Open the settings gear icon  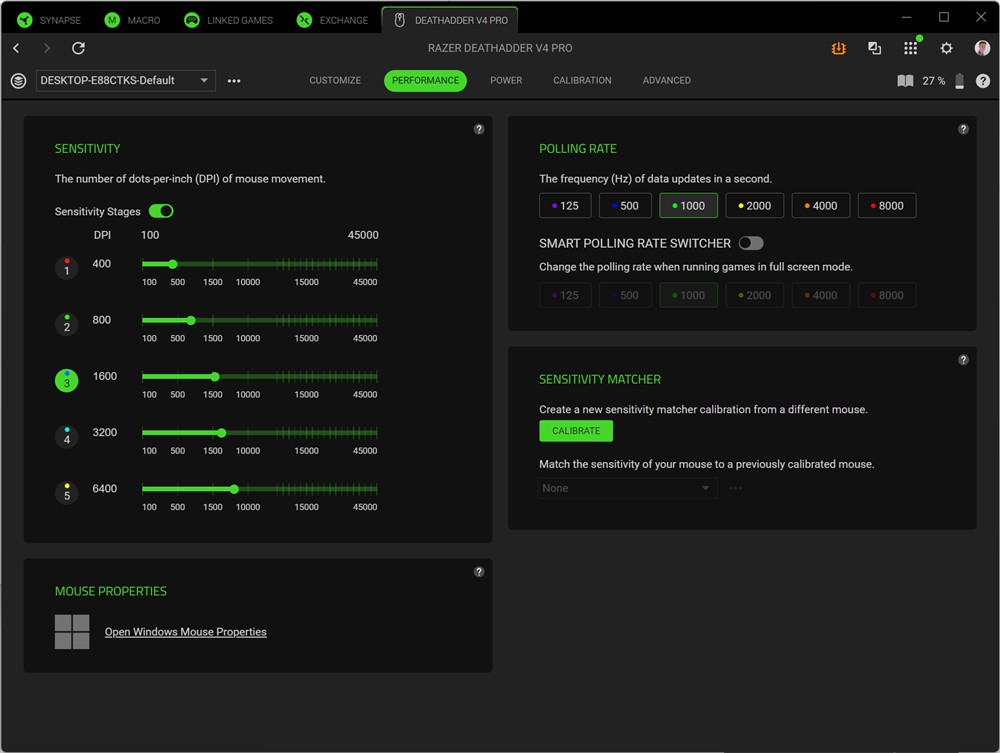point(946,48)
